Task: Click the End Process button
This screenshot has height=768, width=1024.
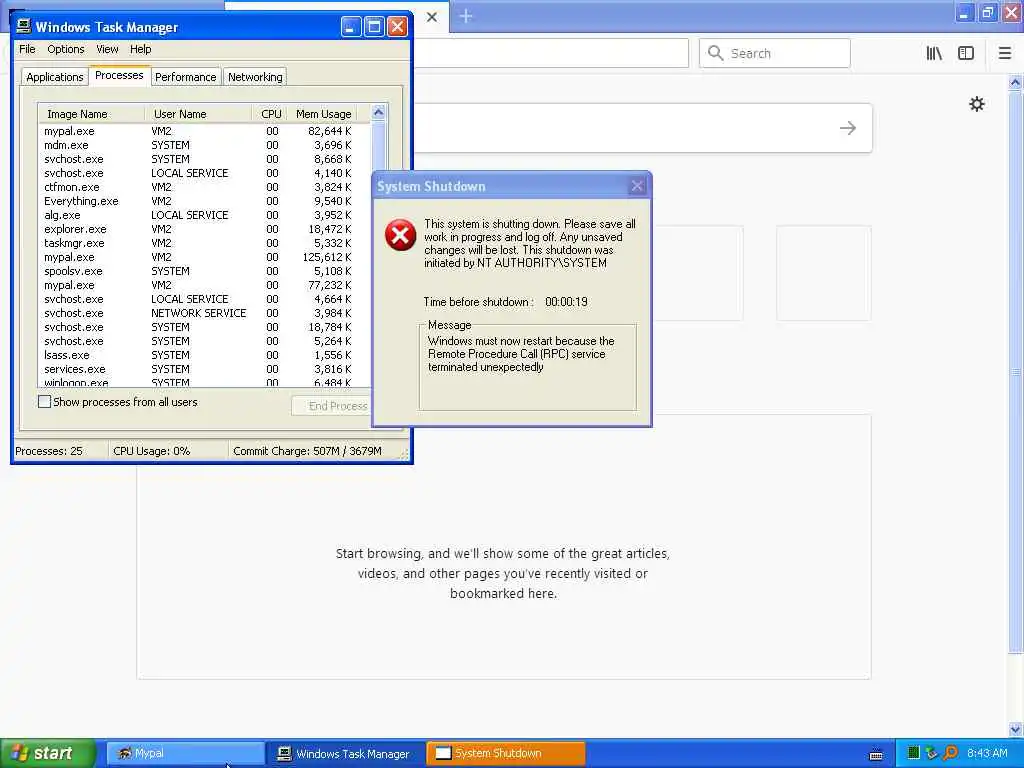Action: 331,406
